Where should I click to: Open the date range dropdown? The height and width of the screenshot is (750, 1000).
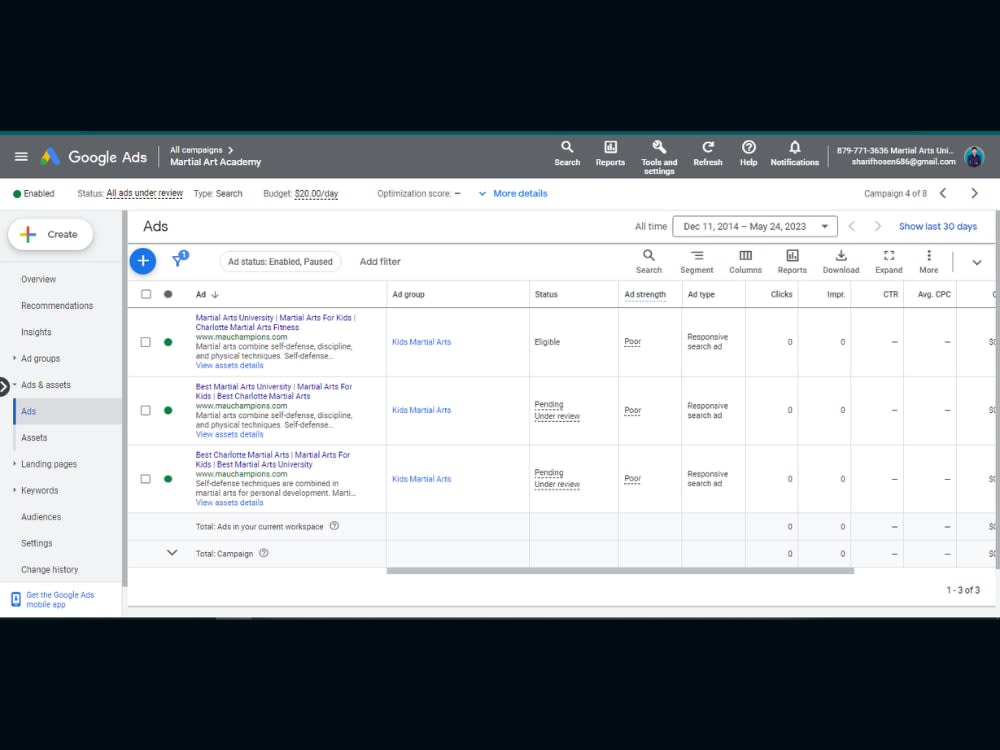pyautogui.click(x=754, y=226)
